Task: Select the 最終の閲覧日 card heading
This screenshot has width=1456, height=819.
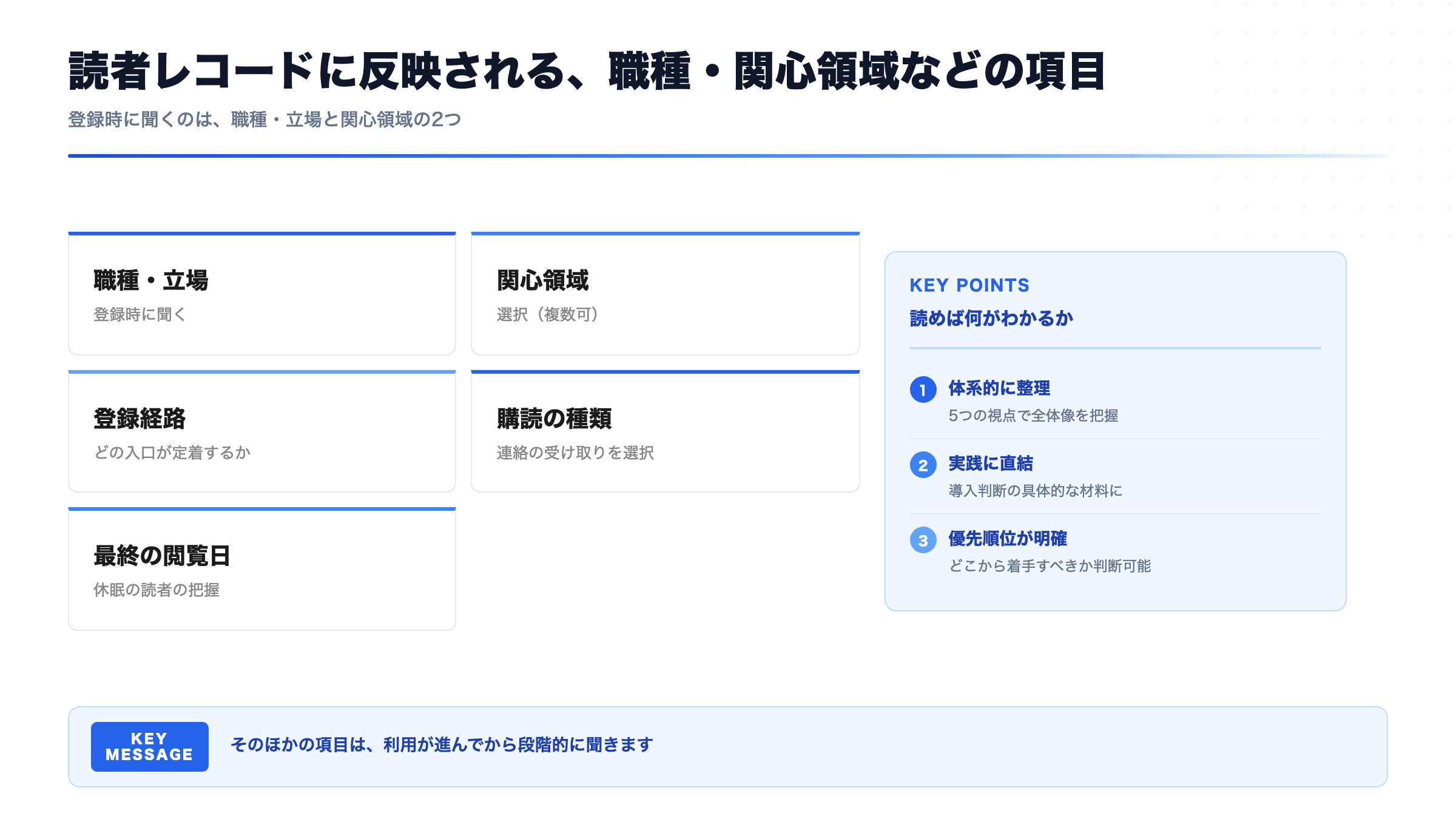Action: [x=162, y=556]
